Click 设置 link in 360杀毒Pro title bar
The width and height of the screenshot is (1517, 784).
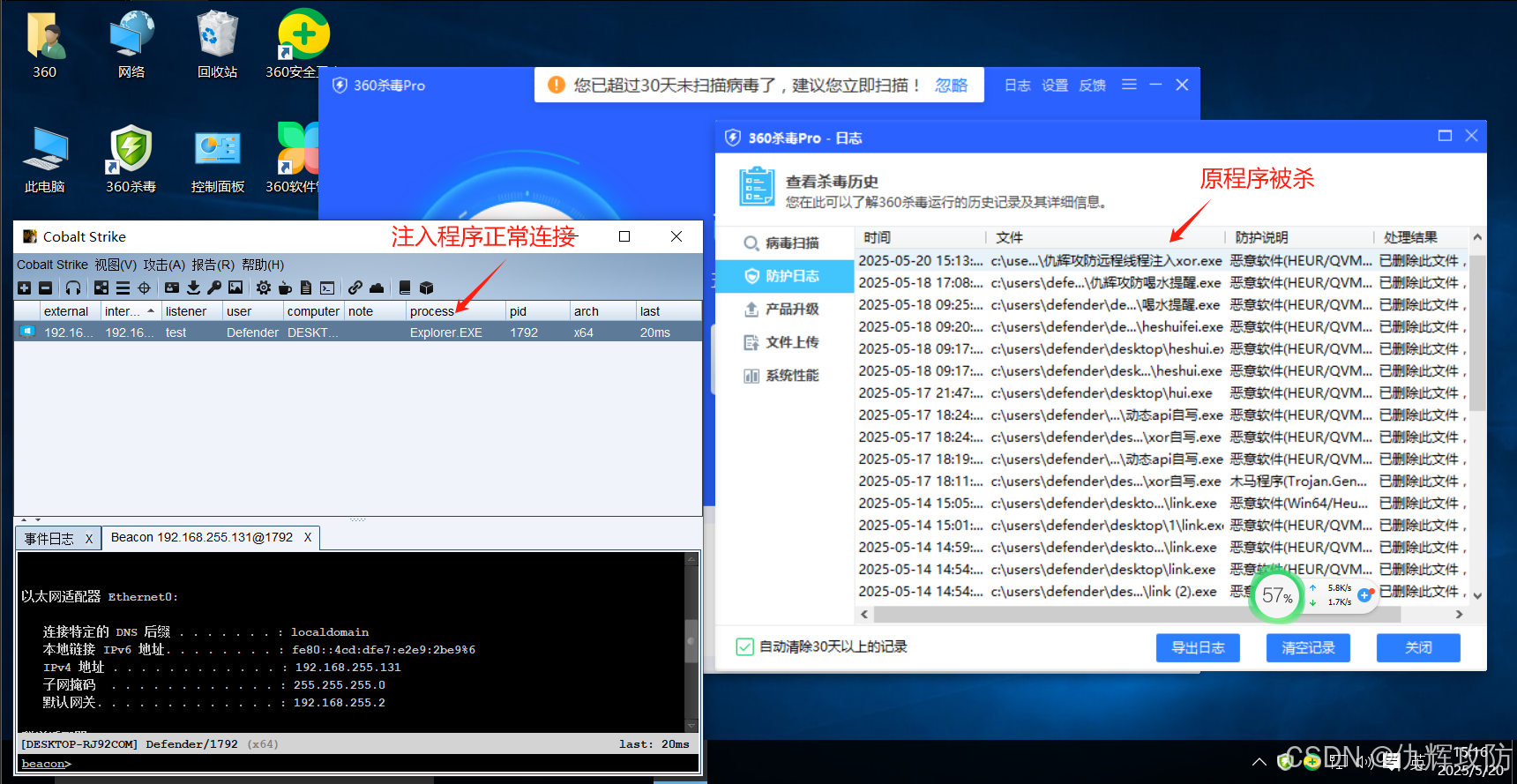point(1055,85)
